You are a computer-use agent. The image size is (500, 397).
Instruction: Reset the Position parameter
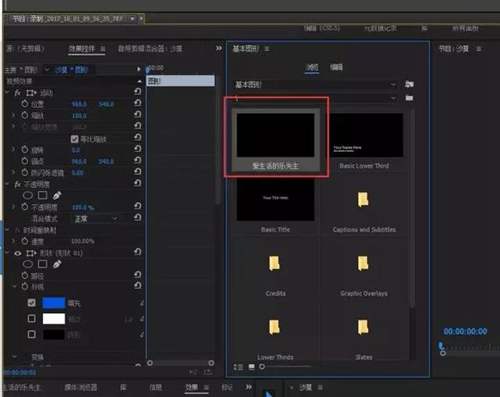[x=138, y=103]
